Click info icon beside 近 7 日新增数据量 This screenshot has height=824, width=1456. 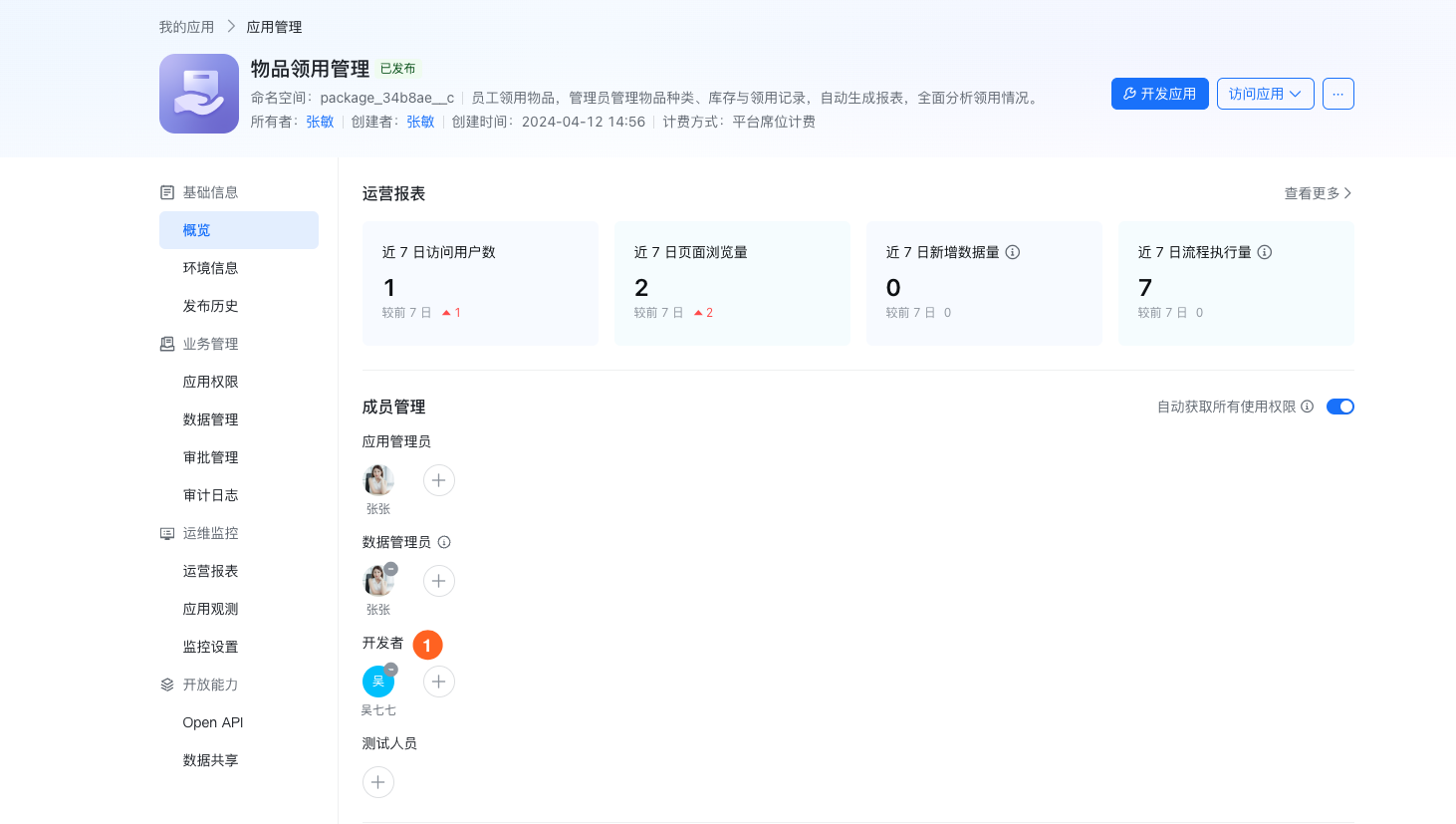coord(1013,252)
